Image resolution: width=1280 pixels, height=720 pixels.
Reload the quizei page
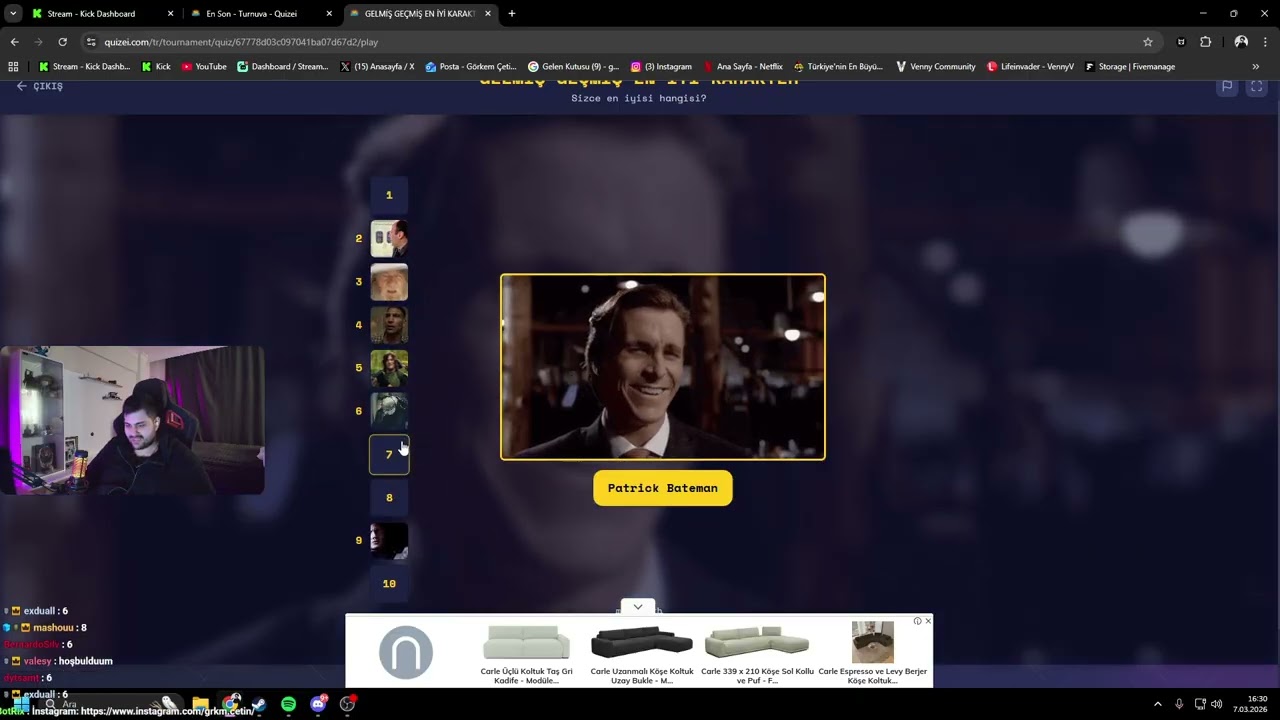[x=62, y=42]
